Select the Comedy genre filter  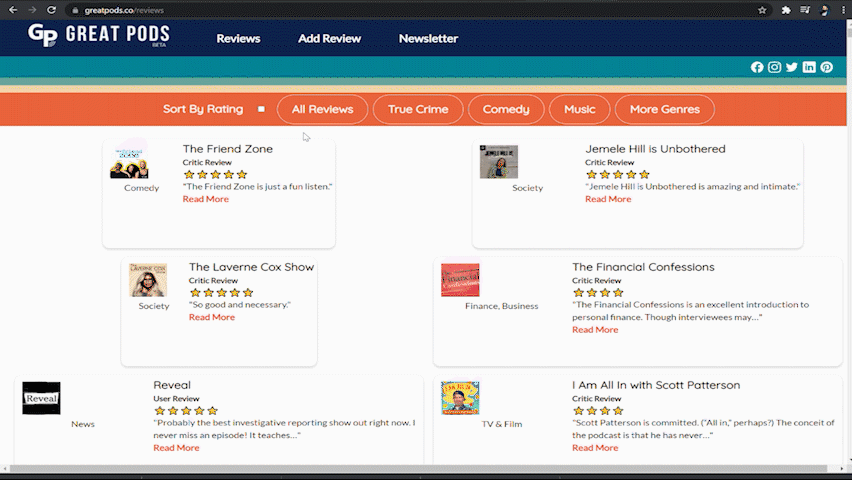point(506,109)
